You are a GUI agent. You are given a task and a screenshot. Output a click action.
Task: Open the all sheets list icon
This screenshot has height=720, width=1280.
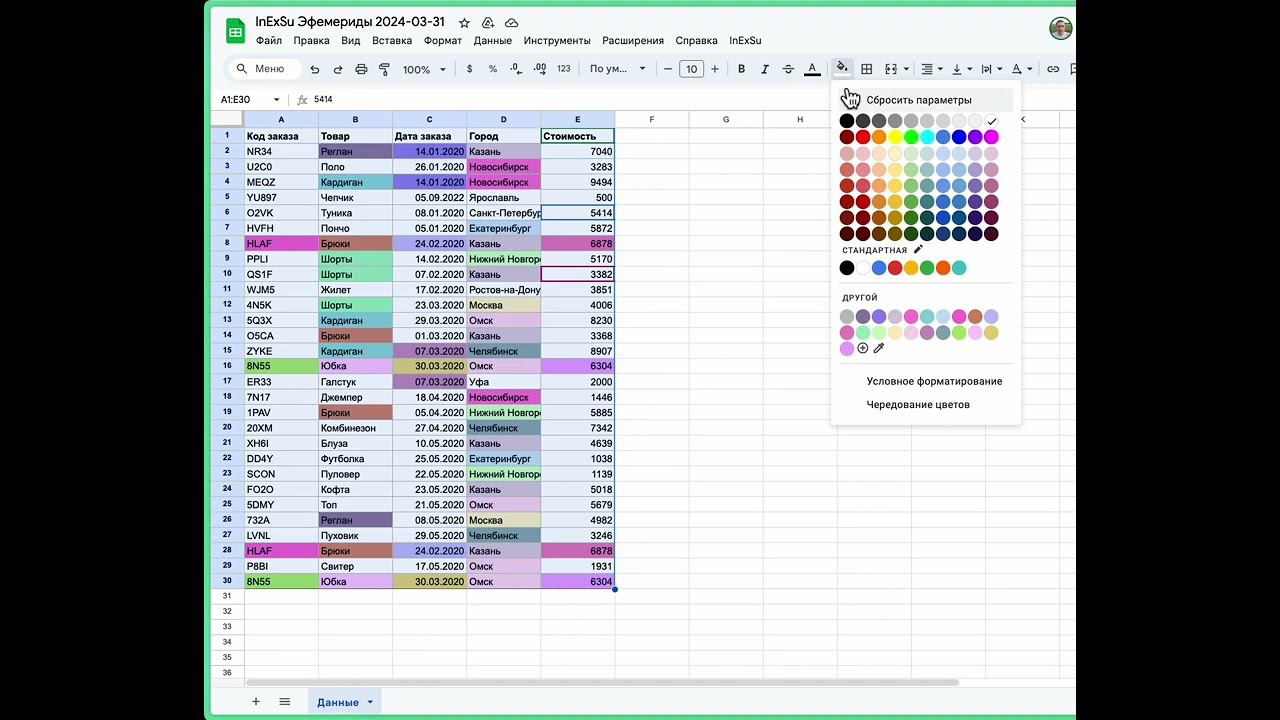click(285, 702)
